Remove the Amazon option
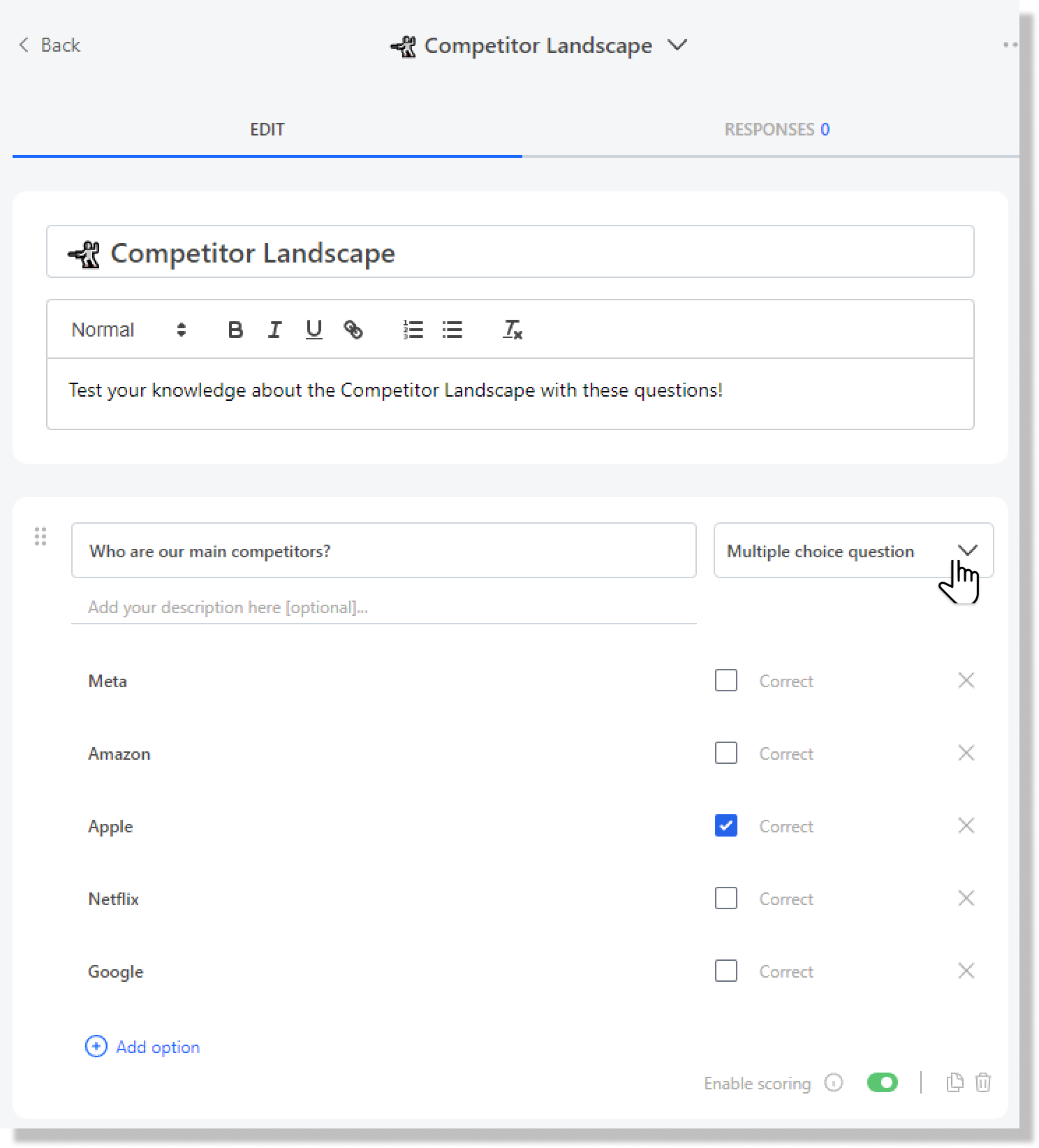Screen dimensions: 1039x1148 (966, 753)
